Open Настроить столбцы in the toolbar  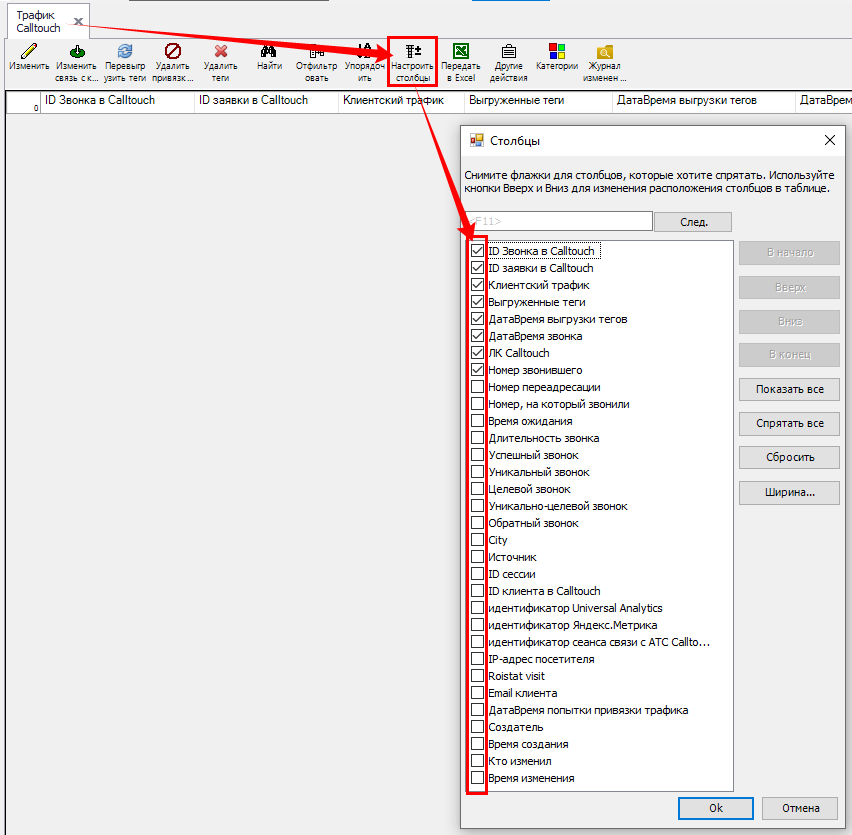[x=412, y=51]
